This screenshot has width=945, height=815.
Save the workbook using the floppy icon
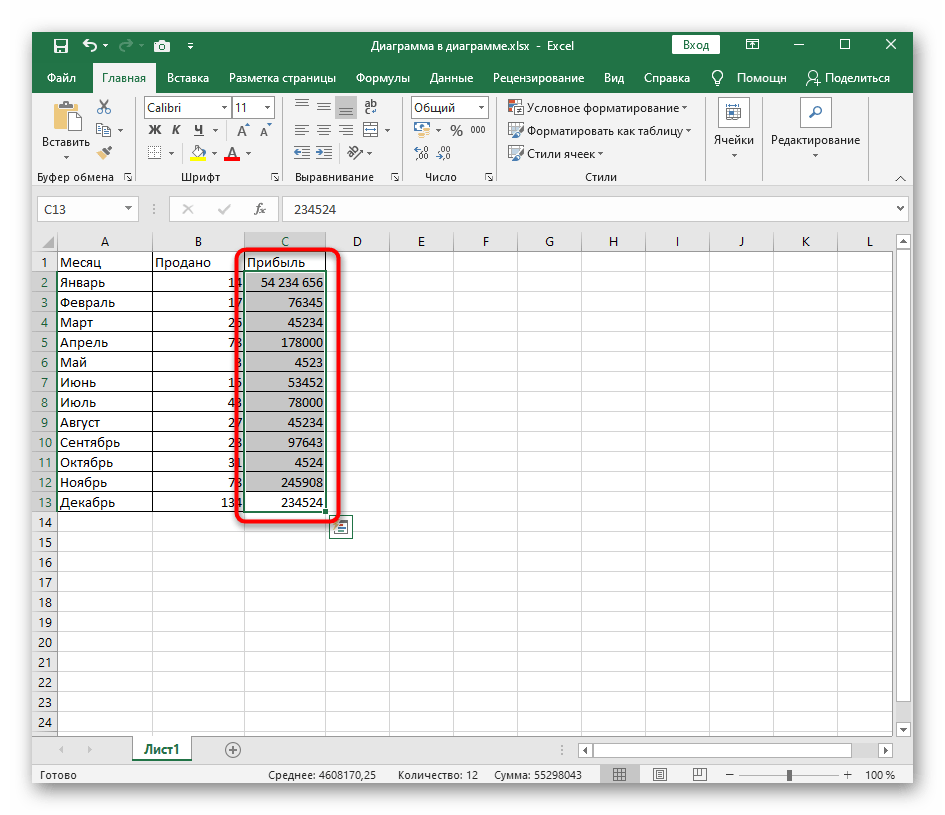click(x=60, y=46)
